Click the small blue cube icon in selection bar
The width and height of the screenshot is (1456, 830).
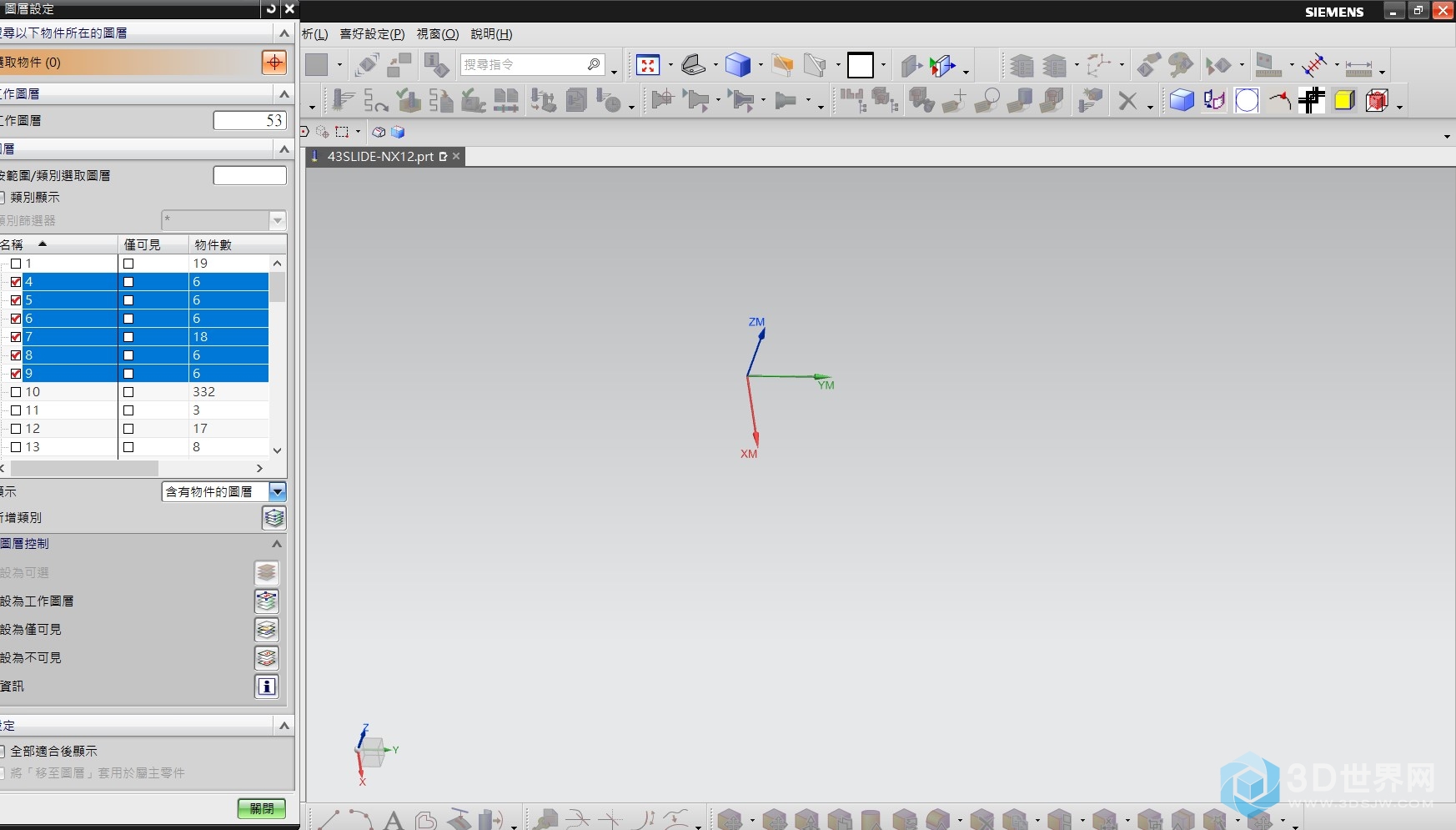pyautogui.click(x=398, y=132)
